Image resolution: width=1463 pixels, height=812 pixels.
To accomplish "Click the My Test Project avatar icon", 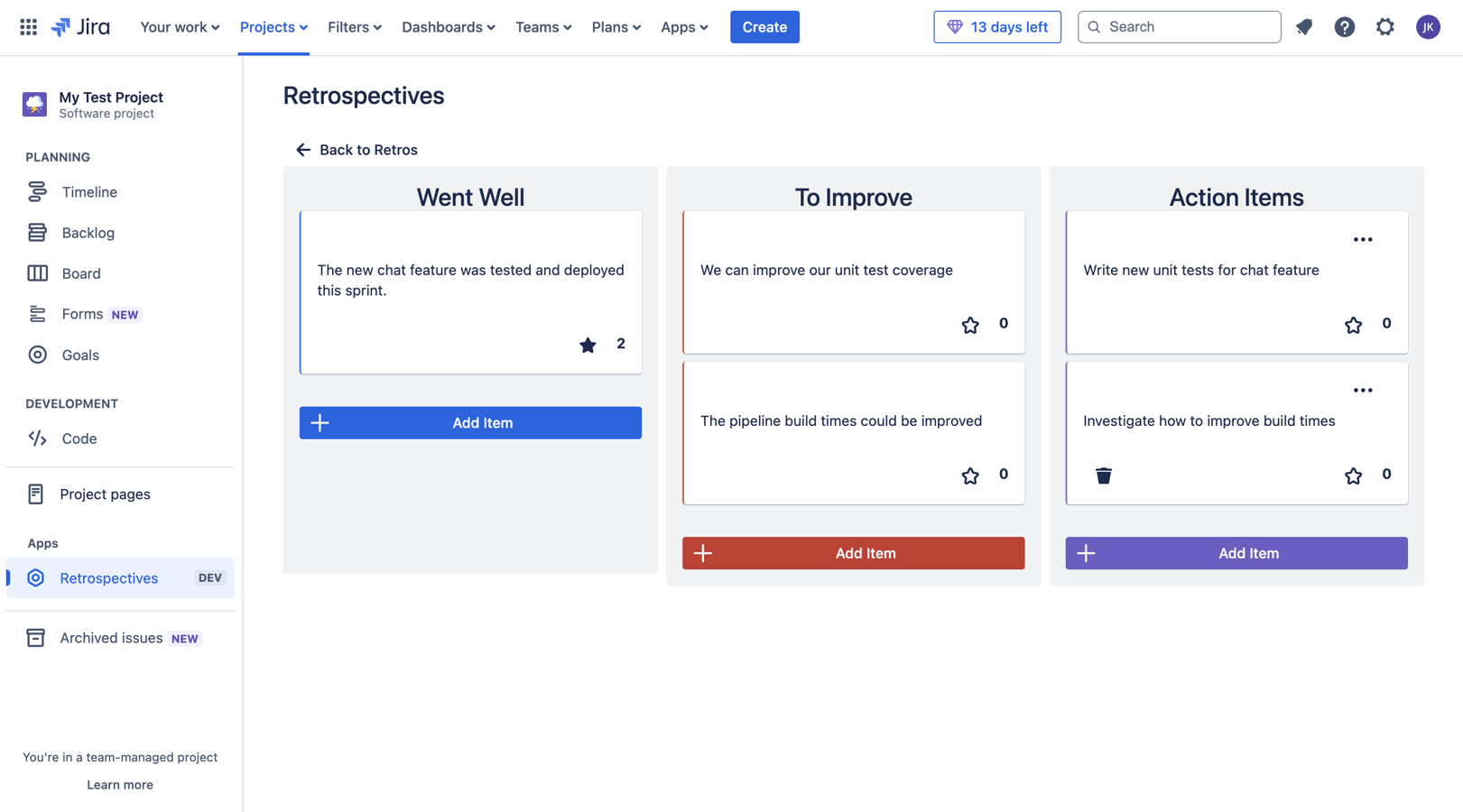I will click(x=34, y=105).
